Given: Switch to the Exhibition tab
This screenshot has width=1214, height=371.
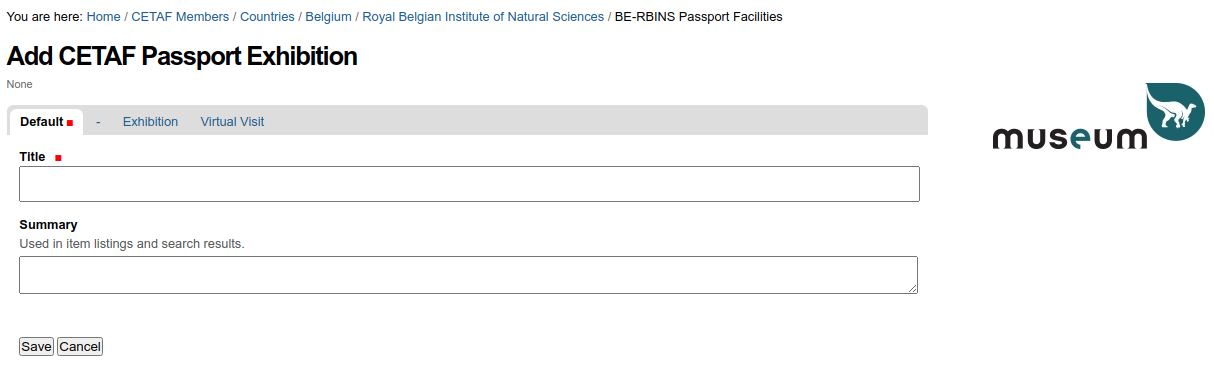Looking at the screenshot, I should coord(150,122).
